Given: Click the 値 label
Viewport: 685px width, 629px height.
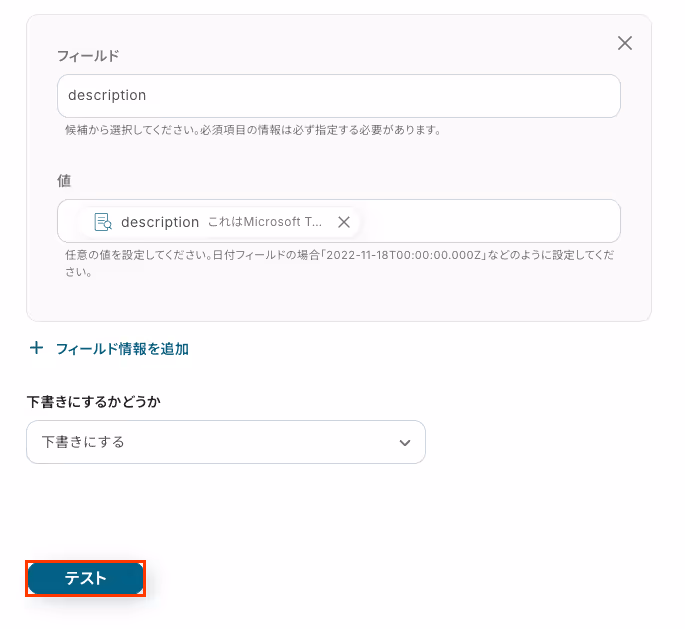Looking at the screenshot, I should pyautogui.click(x=64, y=180).
